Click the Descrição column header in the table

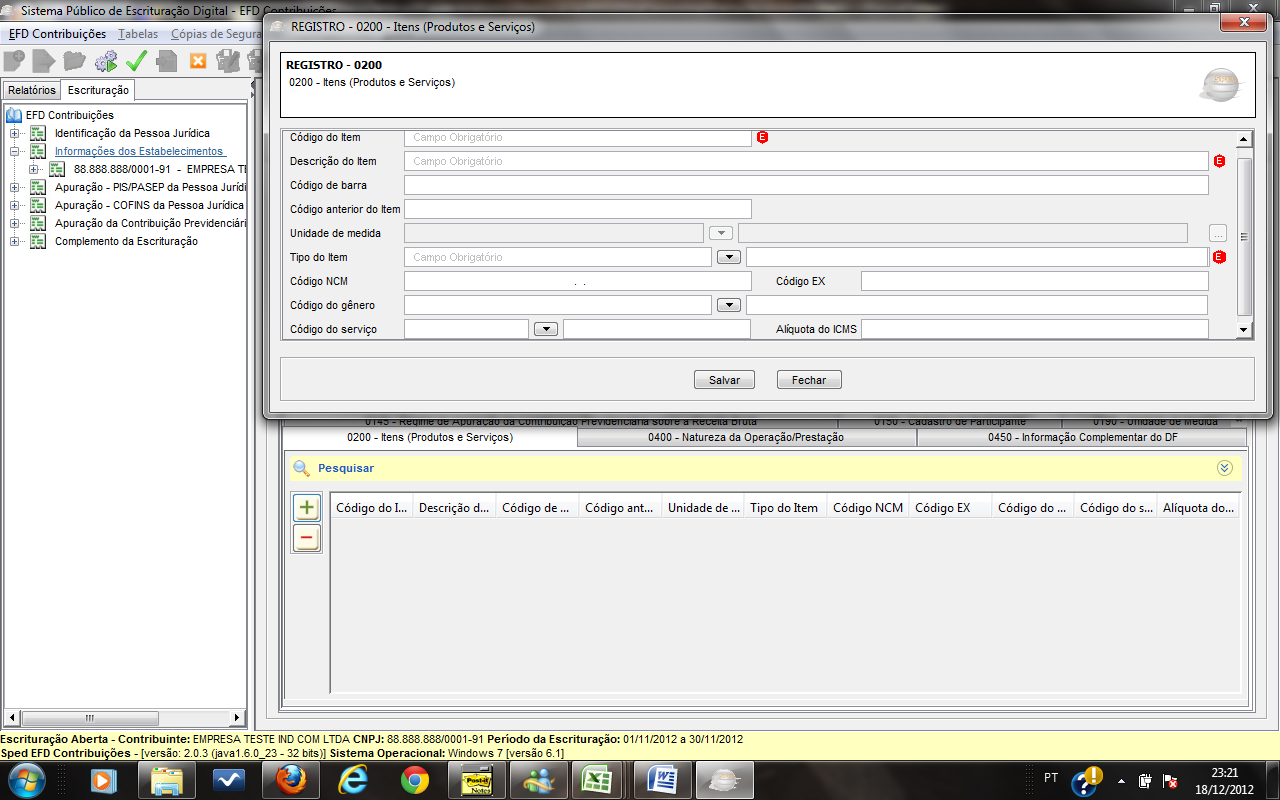[454, 508]
